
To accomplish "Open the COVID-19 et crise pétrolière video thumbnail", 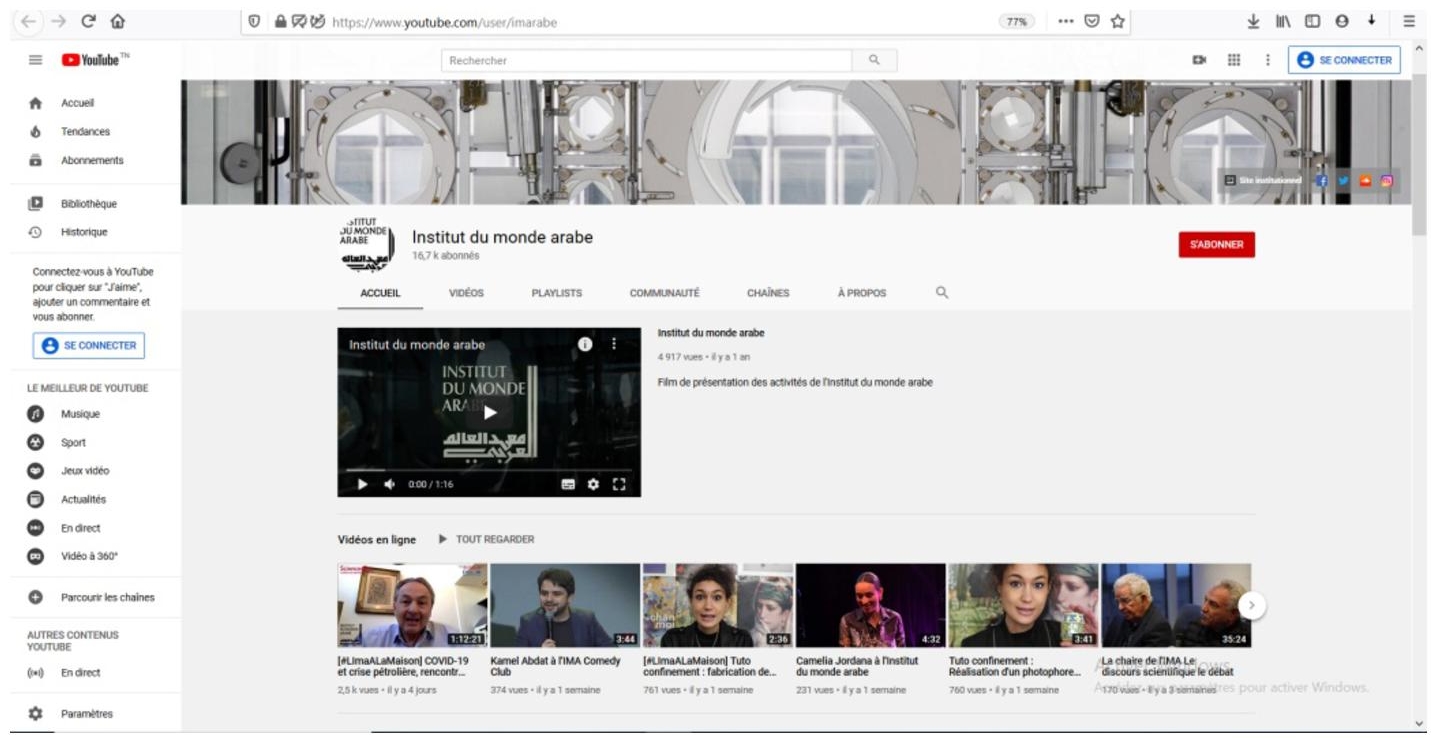I will [x=413, y=605].
